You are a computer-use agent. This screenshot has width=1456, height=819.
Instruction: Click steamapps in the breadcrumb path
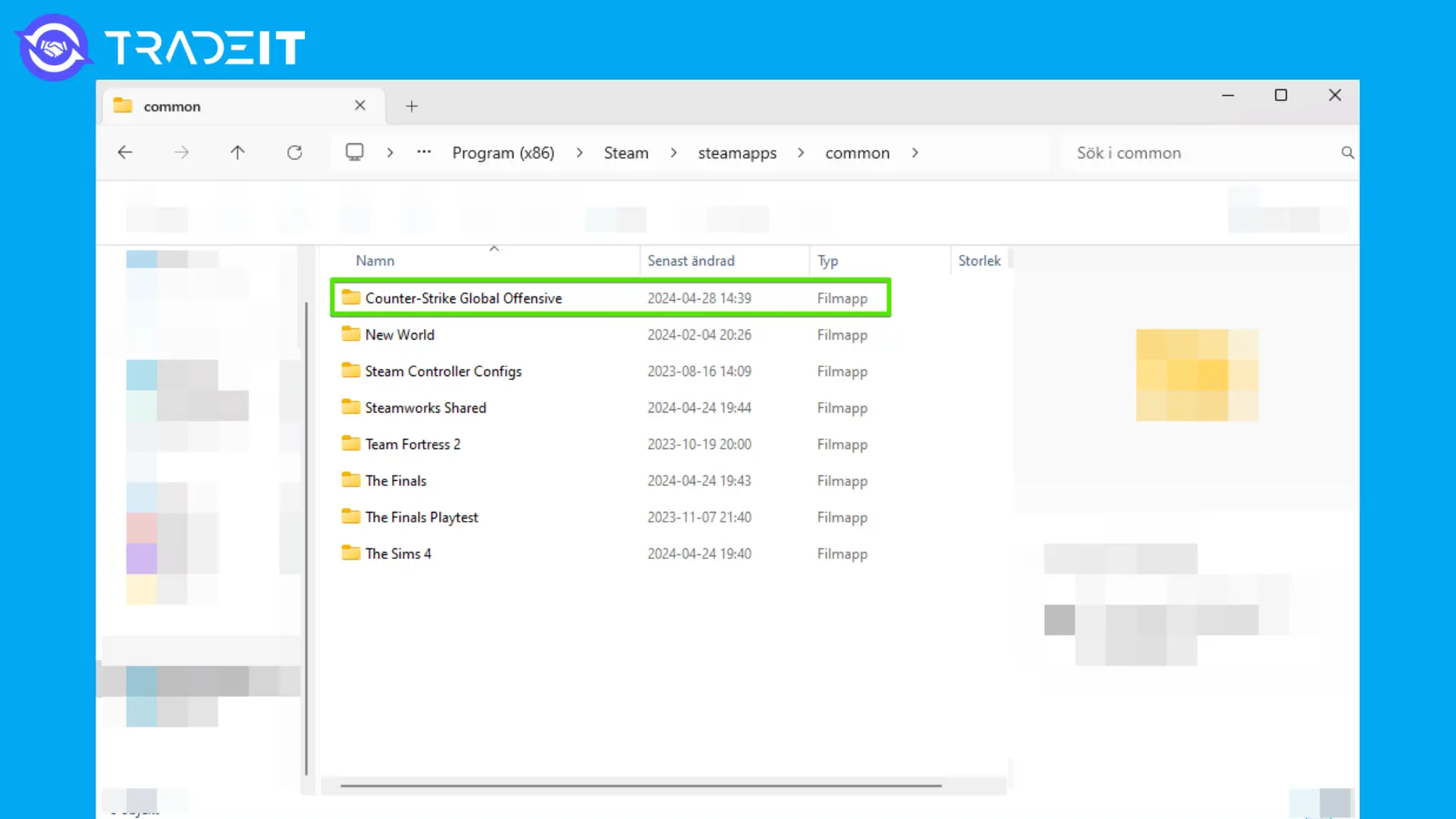737,153
